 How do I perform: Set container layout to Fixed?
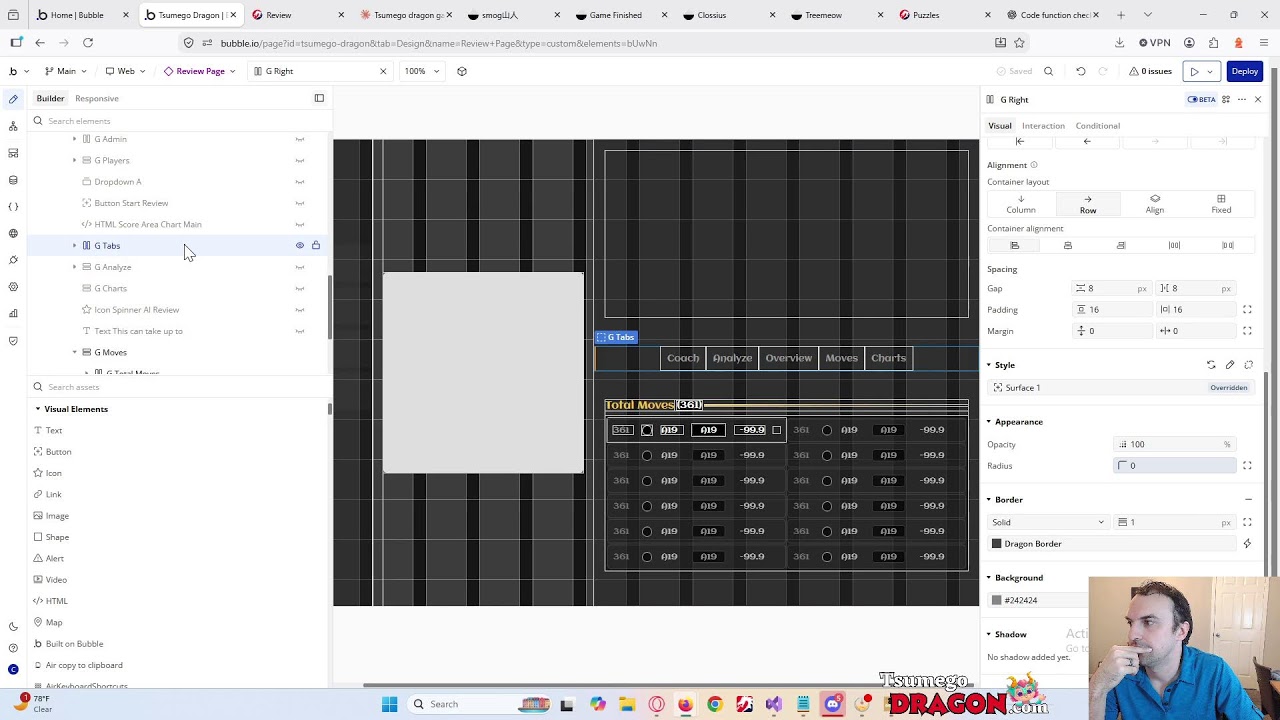coord(1221,204)
